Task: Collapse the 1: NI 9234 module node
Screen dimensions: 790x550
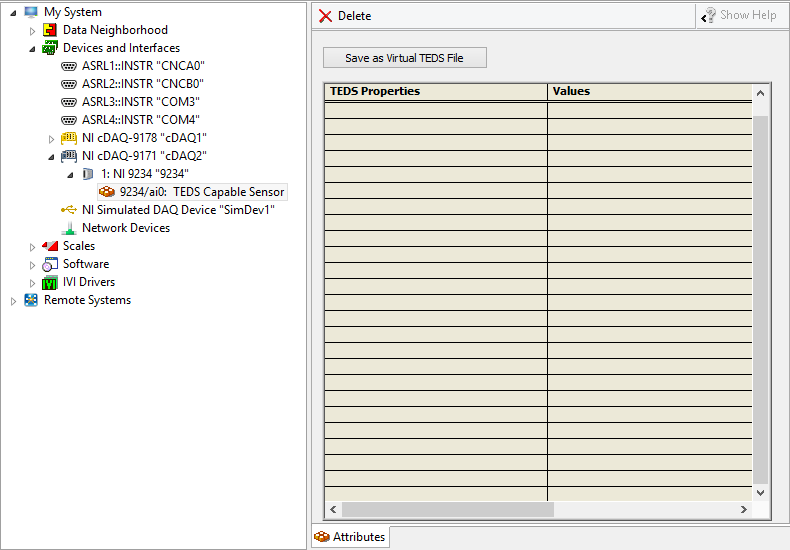Action: (71, 175)
